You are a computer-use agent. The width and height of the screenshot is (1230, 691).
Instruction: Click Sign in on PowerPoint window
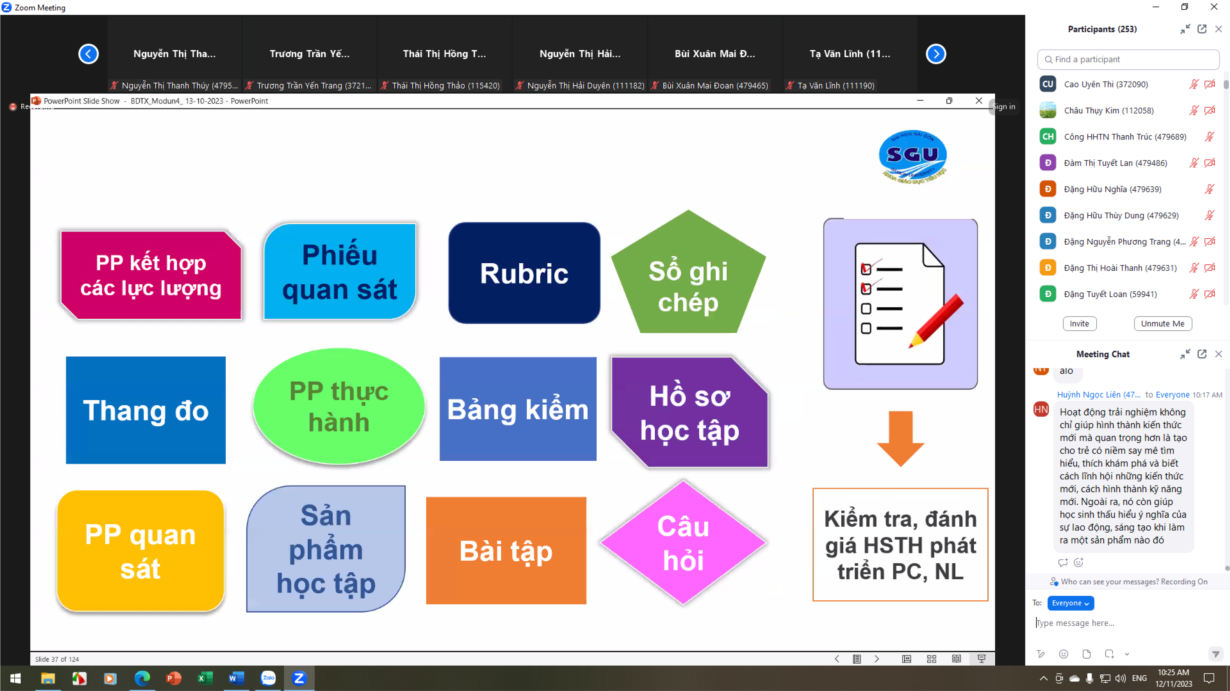(1003, 106)
